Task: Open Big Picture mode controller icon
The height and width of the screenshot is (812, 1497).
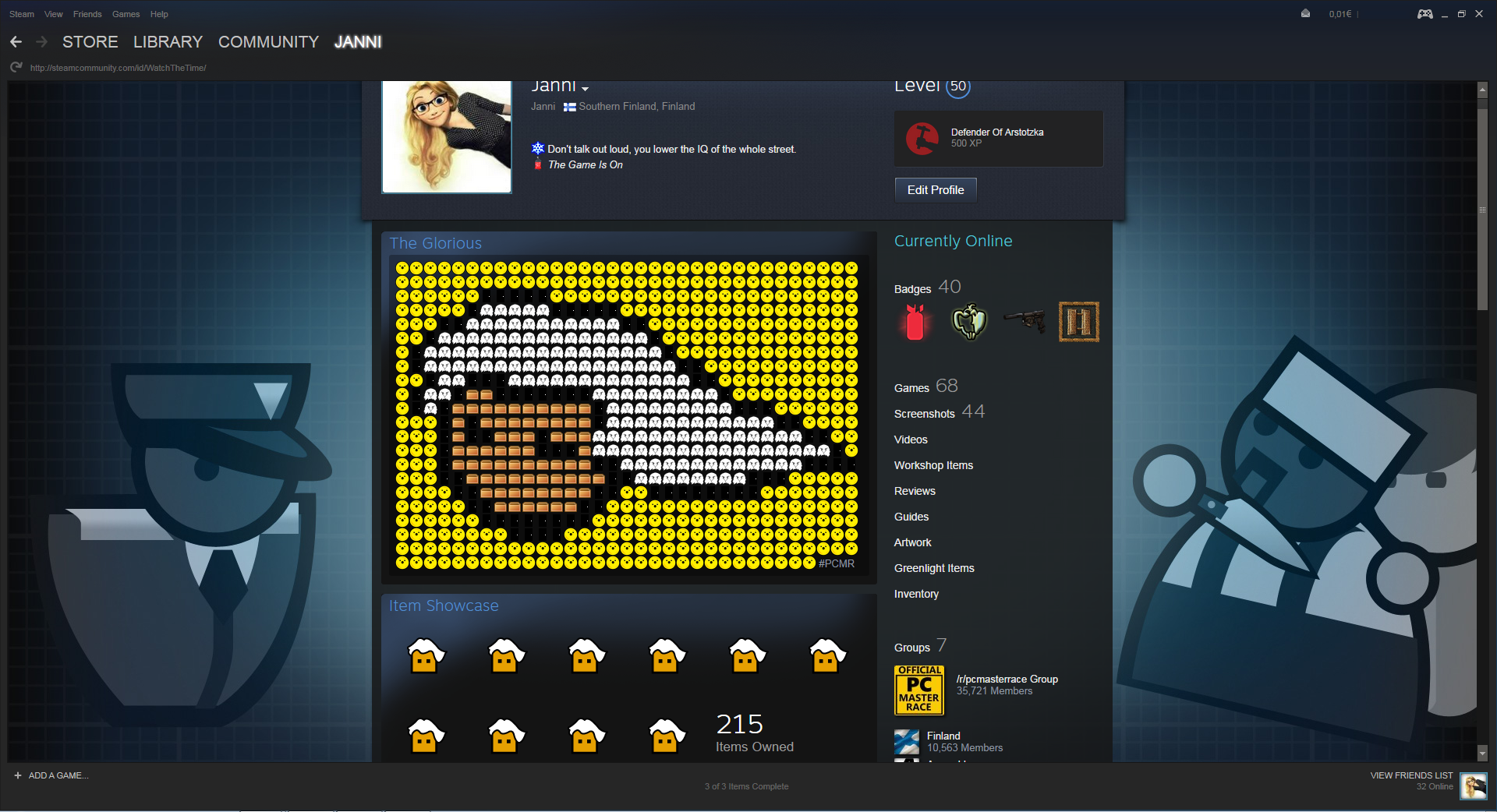Action: [1424, 14]
